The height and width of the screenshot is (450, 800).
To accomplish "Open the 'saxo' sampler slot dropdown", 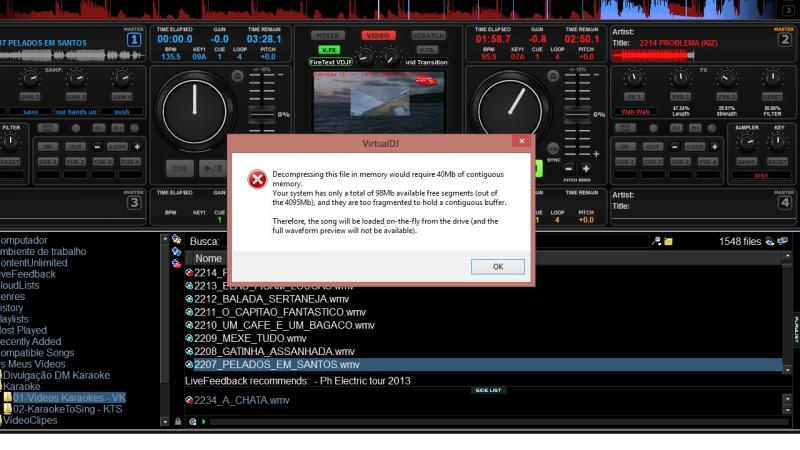I will tap(31, 111).
